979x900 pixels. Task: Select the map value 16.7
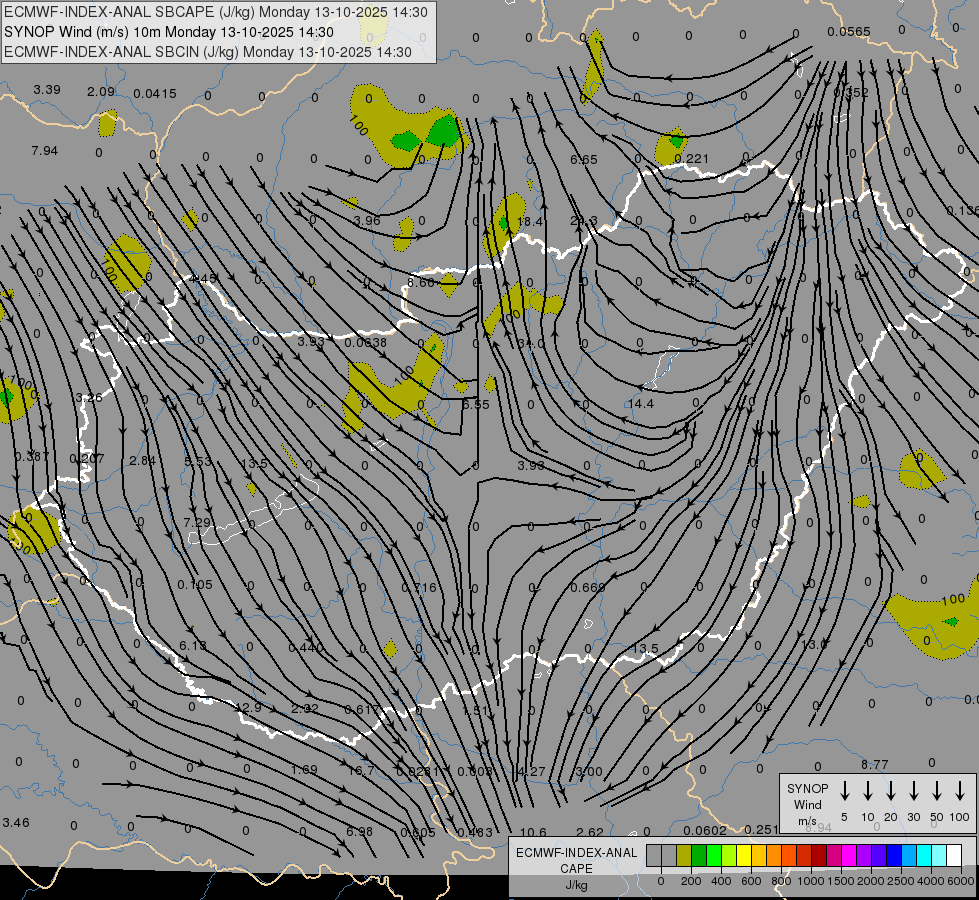coord(360,771)
